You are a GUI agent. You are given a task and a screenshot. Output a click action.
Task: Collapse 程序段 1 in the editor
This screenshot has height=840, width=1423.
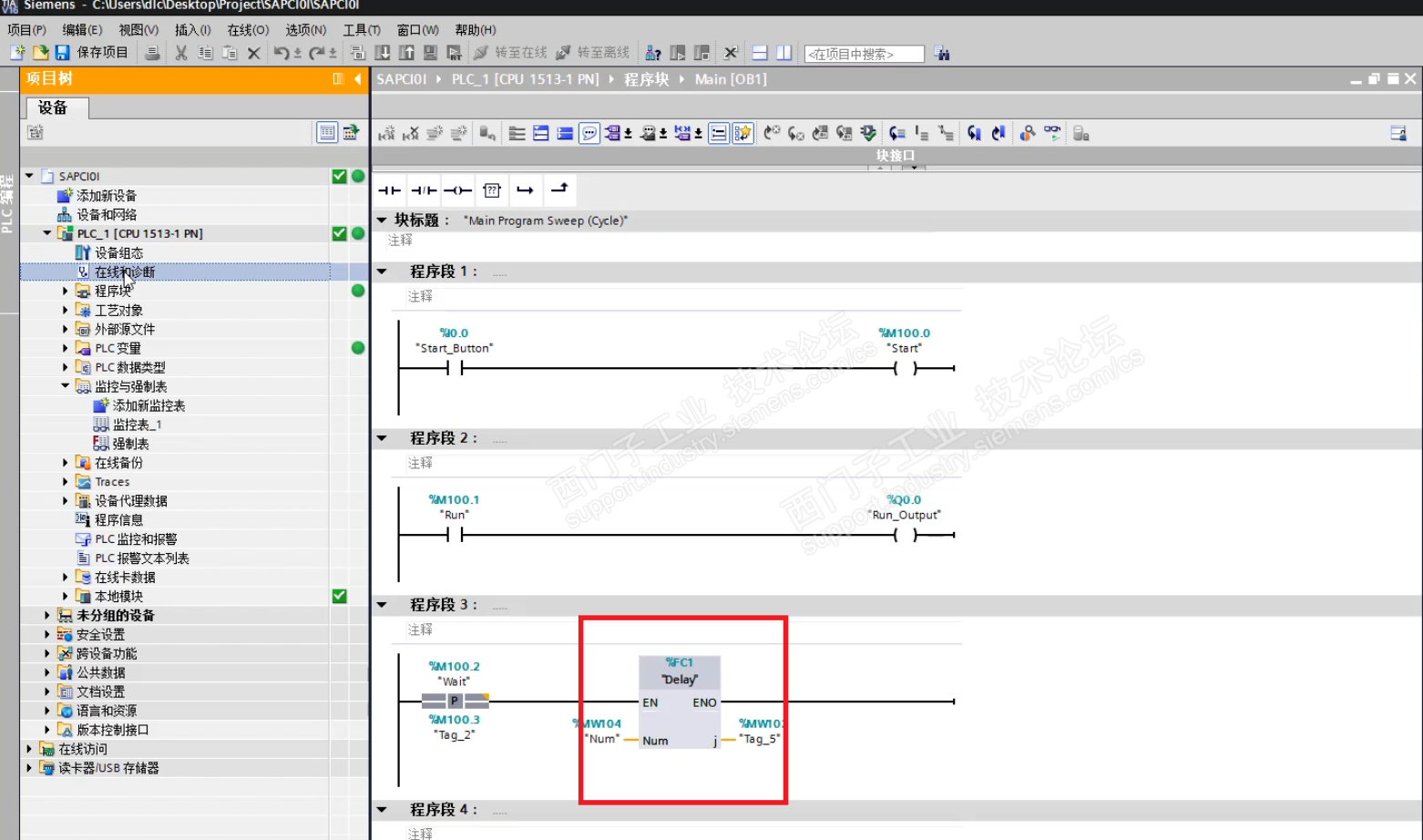382,271
